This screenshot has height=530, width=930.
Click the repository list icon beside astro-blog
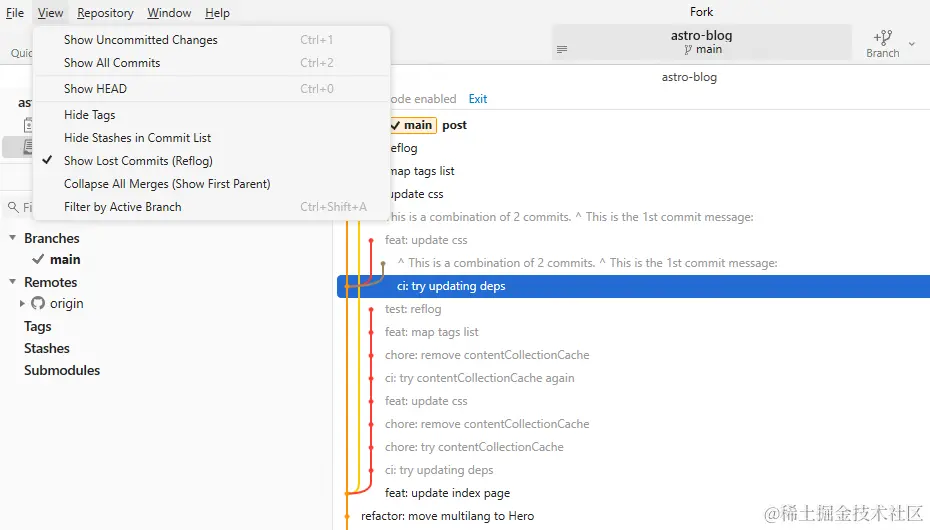(562, 49)
